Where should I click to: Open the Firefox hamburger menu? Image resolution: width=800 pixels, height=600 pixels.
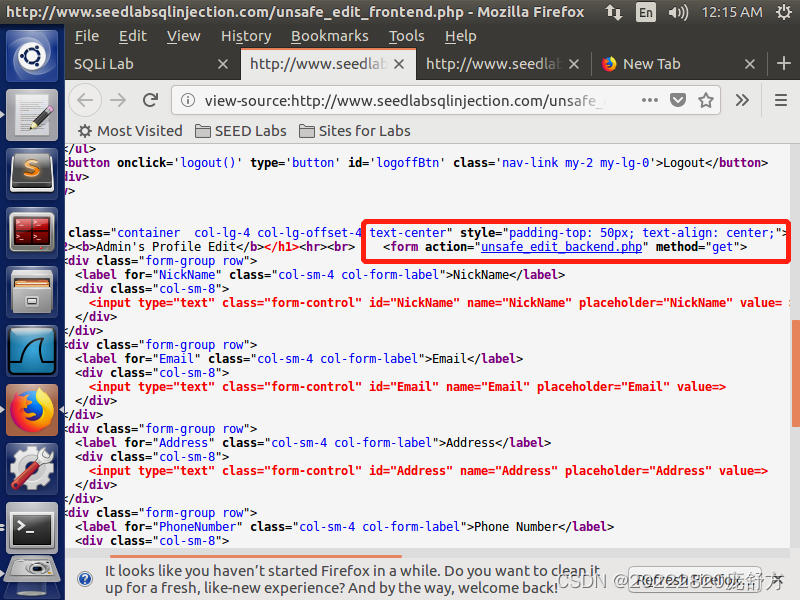click(781, 100)
